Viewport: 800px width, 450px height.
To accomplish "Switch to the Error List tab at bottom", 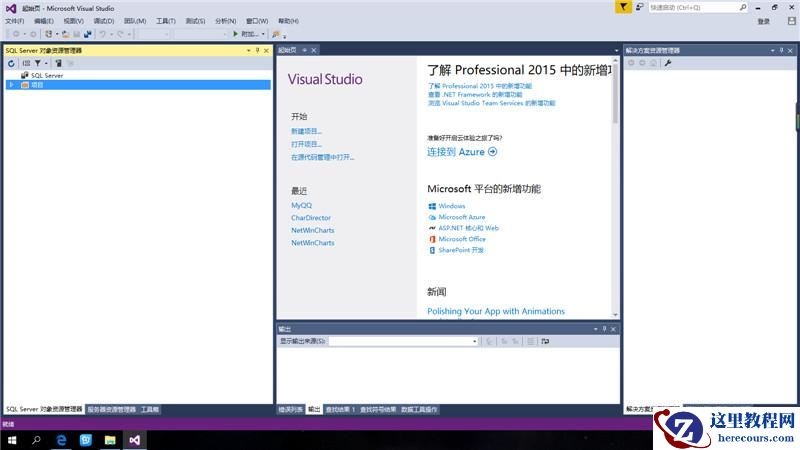I will coord(290,409).
